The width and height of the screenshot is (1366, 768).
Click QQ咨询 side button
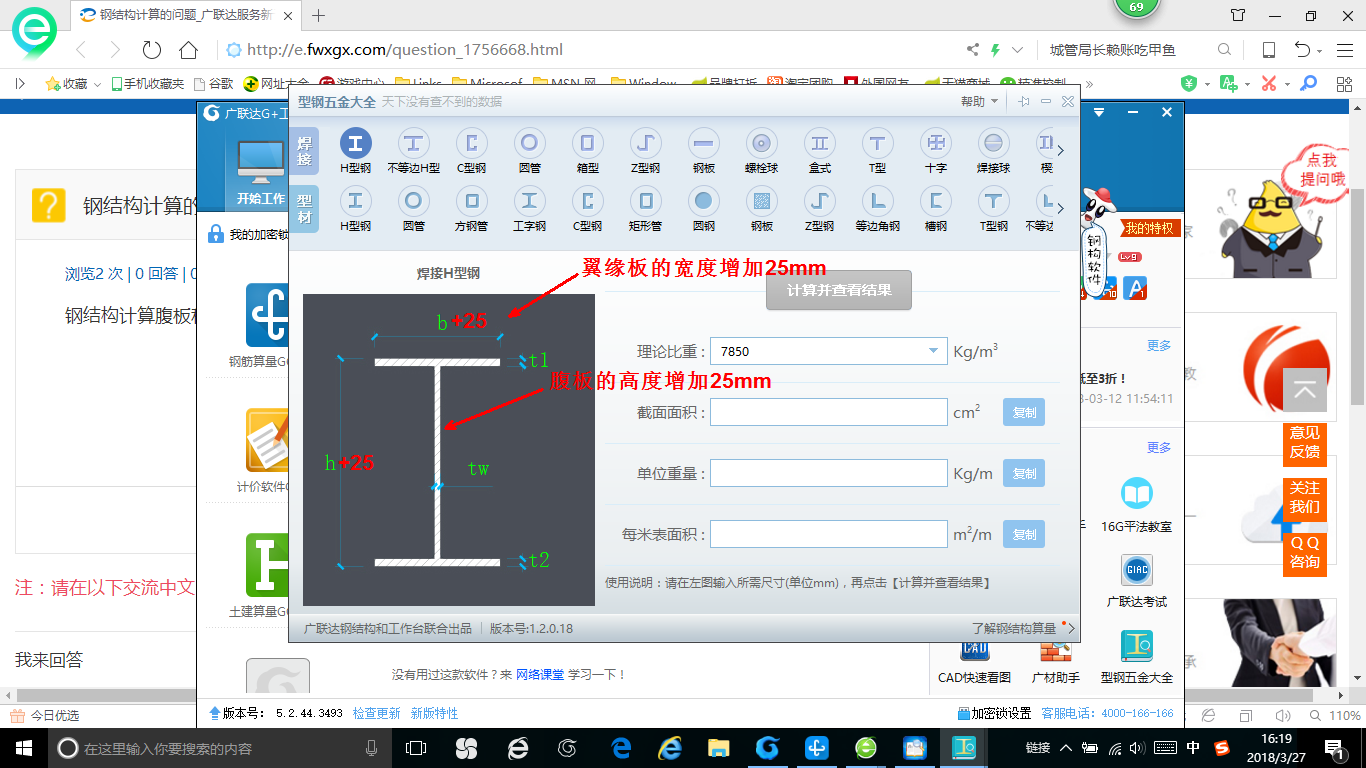1305,552
